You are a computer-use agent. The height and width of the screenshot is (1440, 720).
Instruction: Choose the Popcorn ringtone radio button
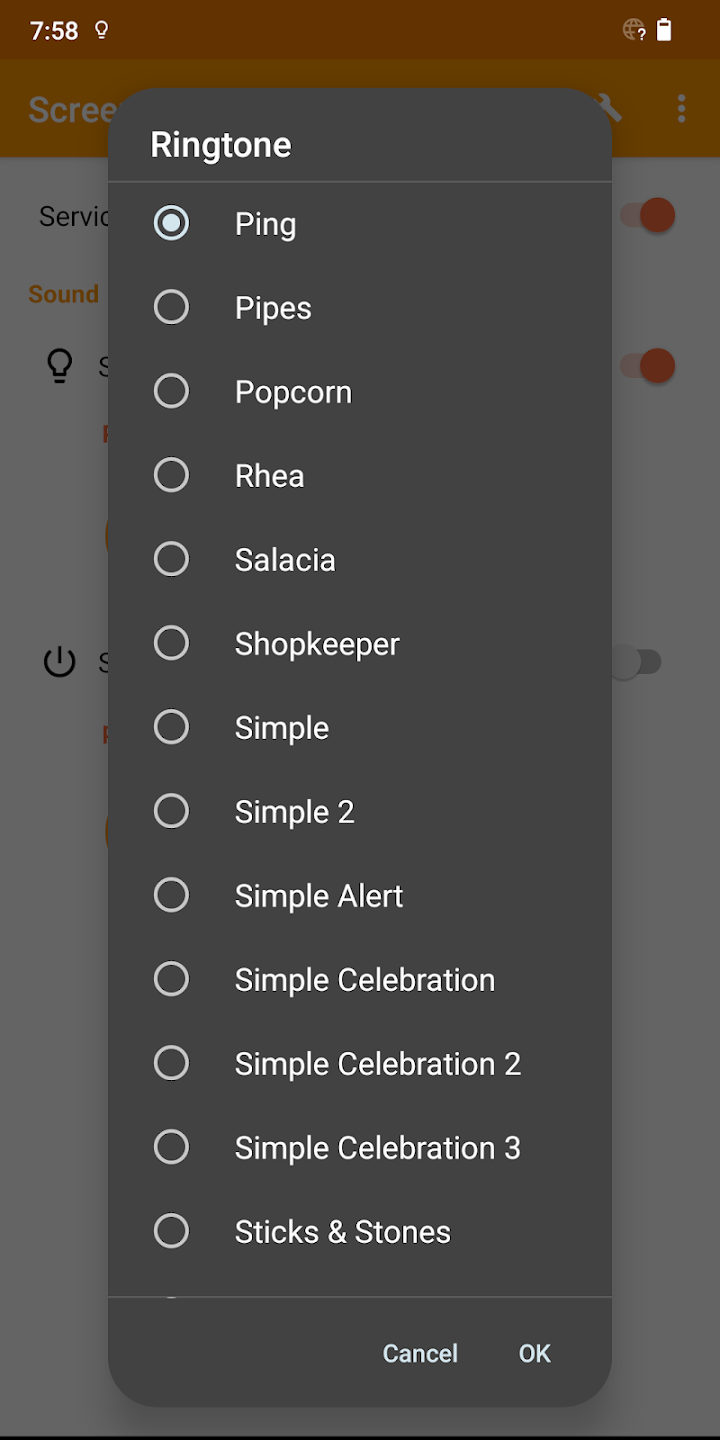pos(171,391)
